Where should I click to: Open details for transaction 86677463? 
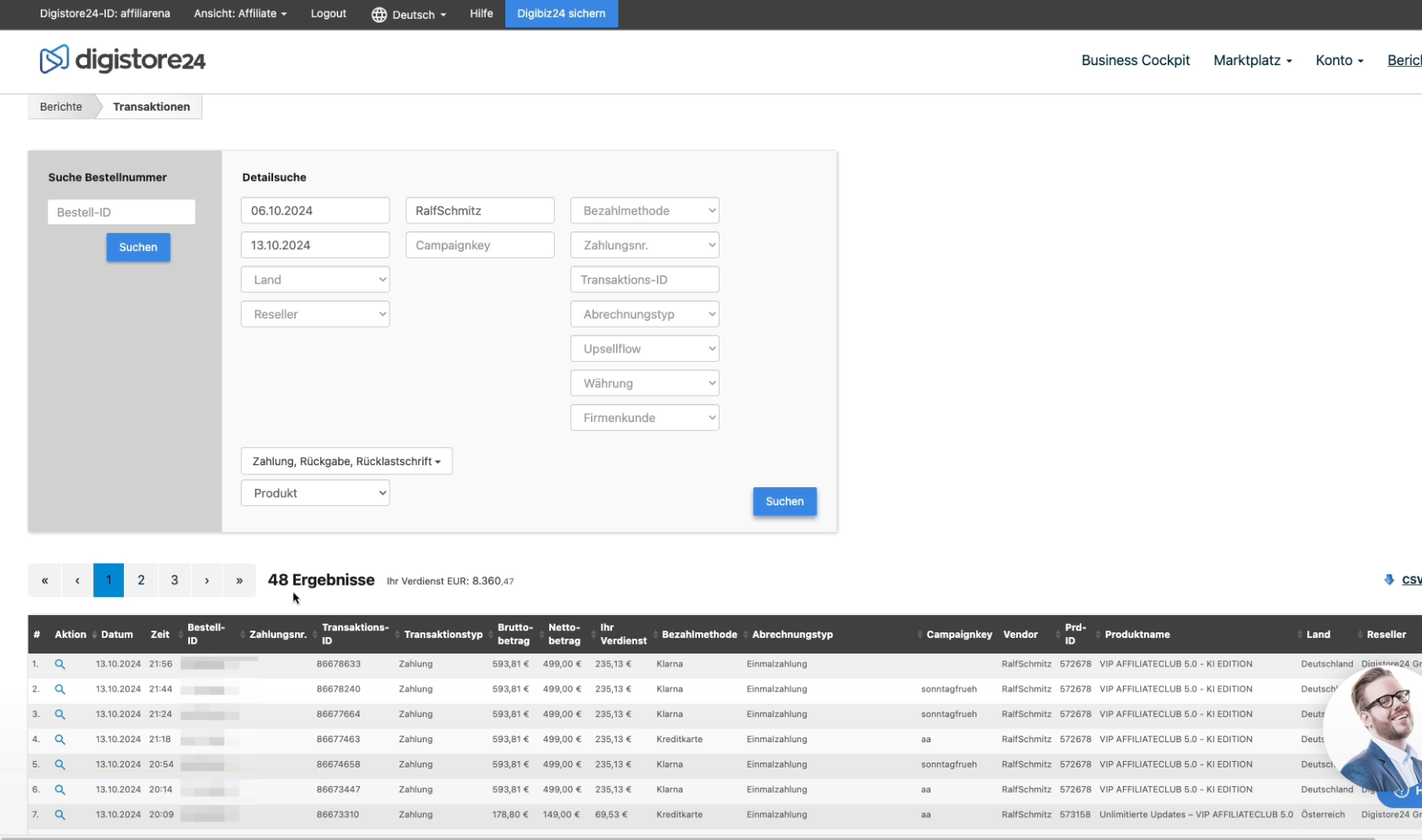point(59,740)
